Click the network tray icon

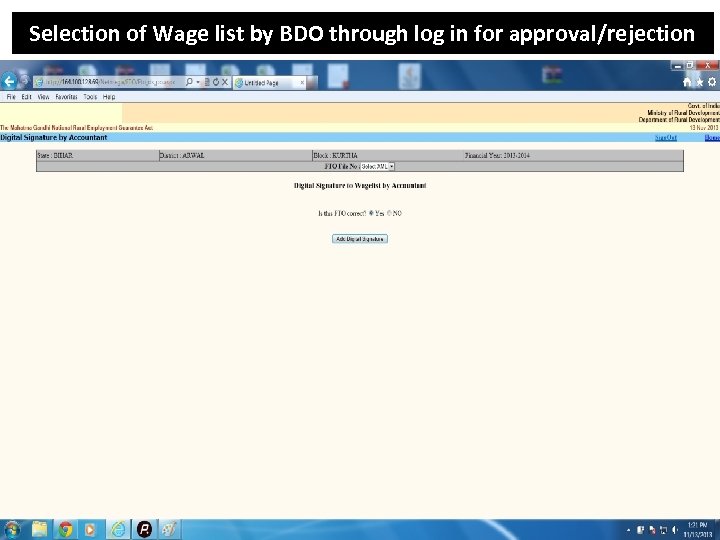coord(663,530)
